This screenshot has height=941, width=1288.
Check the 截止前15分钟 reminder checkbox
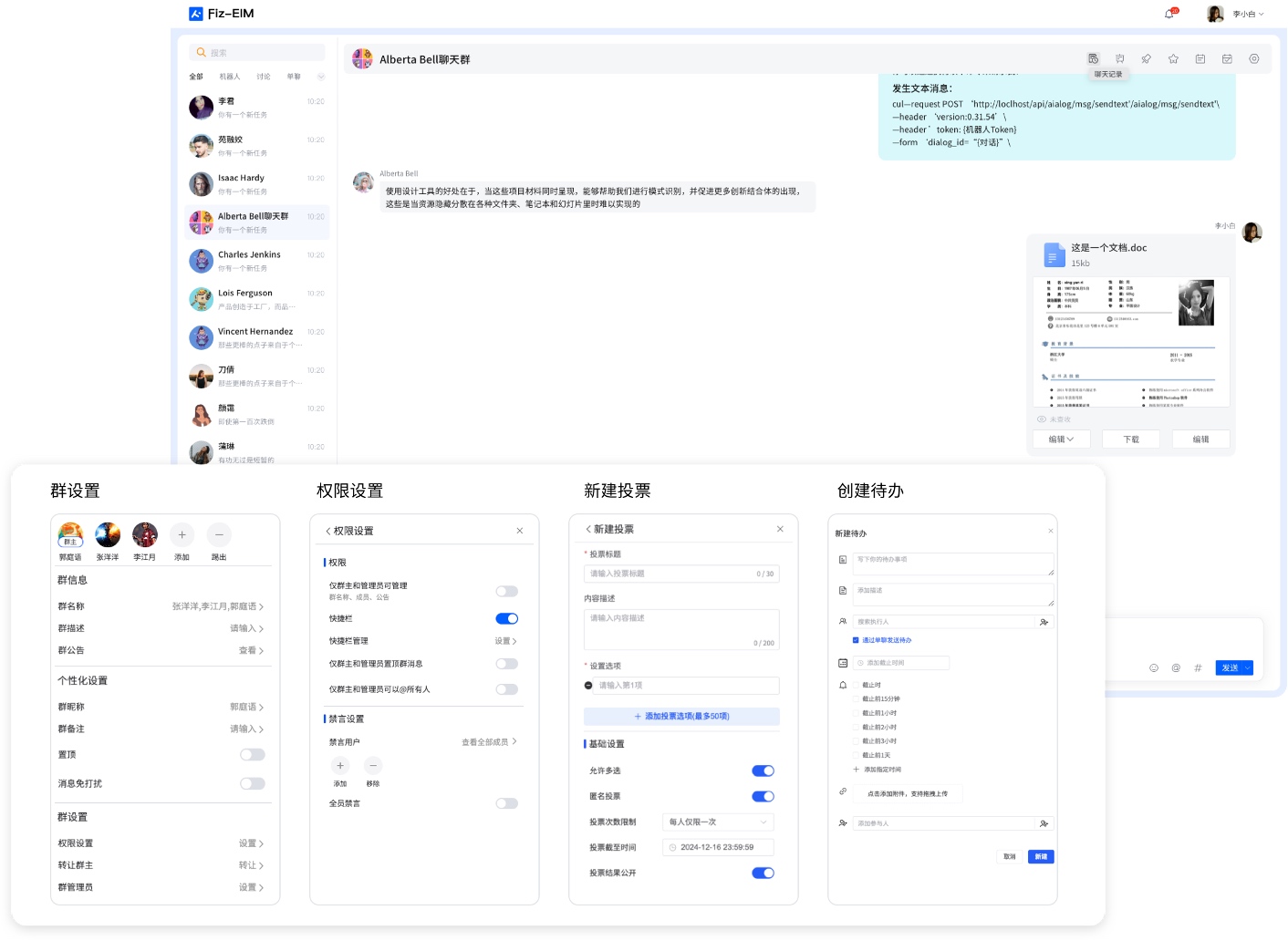pyautogui.click(x=856, y=699)
